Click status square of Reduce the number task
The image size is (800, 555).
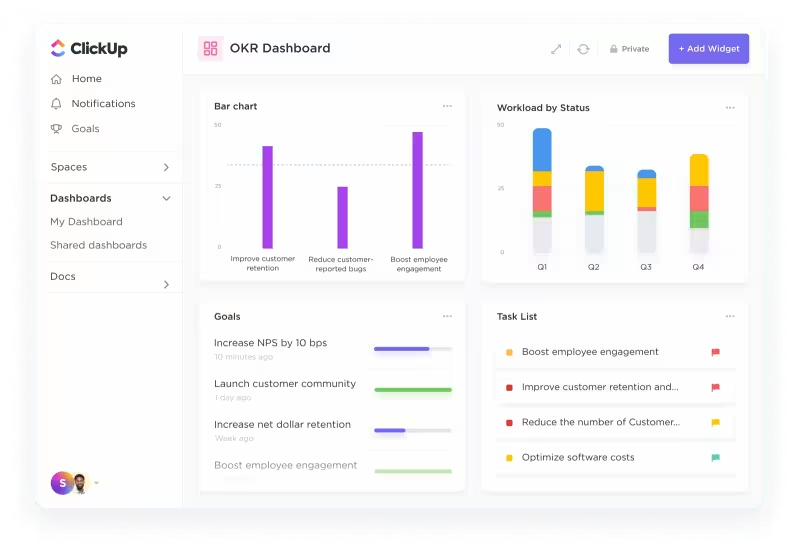(509, 422)
